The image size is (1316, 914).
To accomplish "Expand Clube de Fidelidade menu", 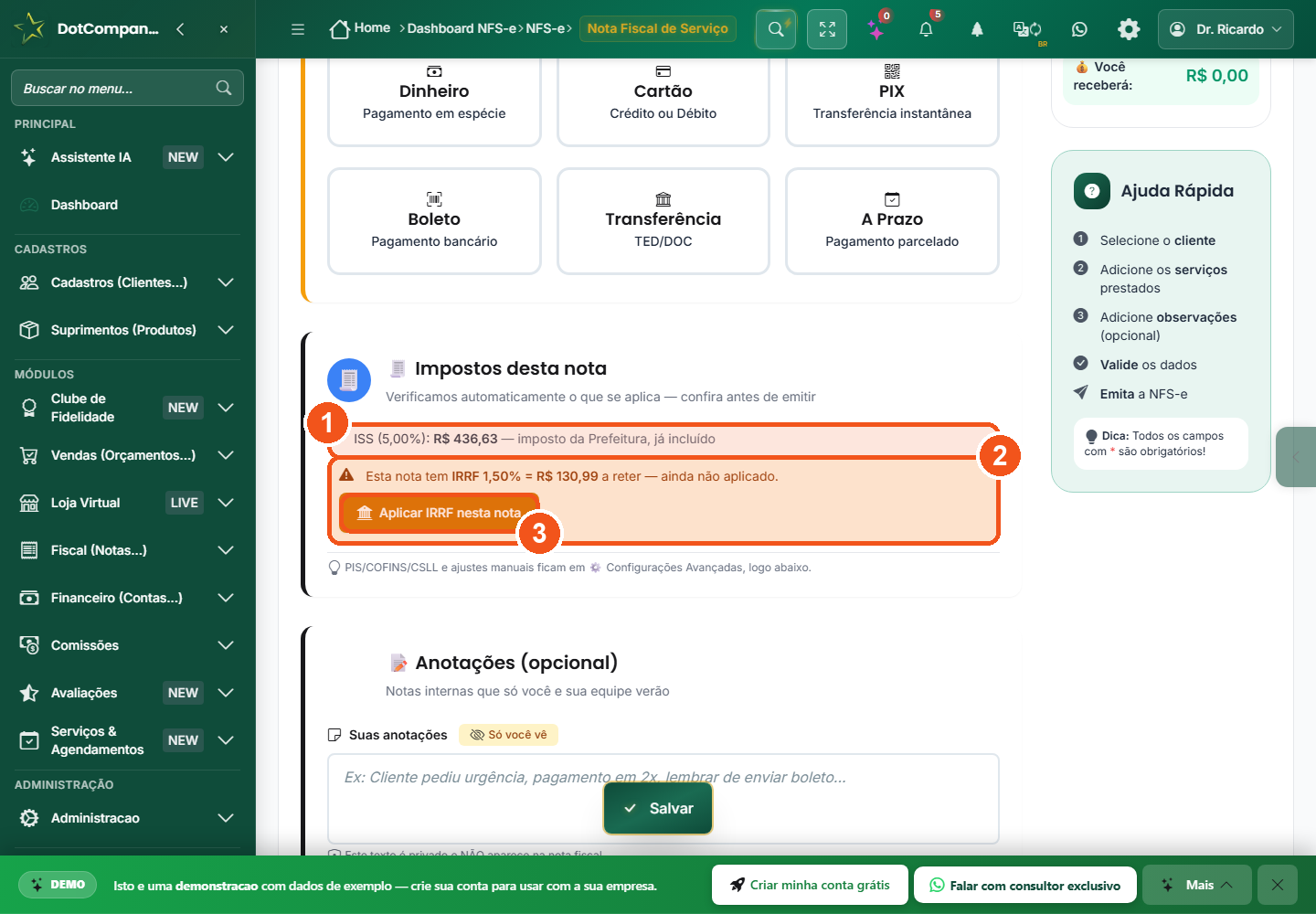I will 226,408.
